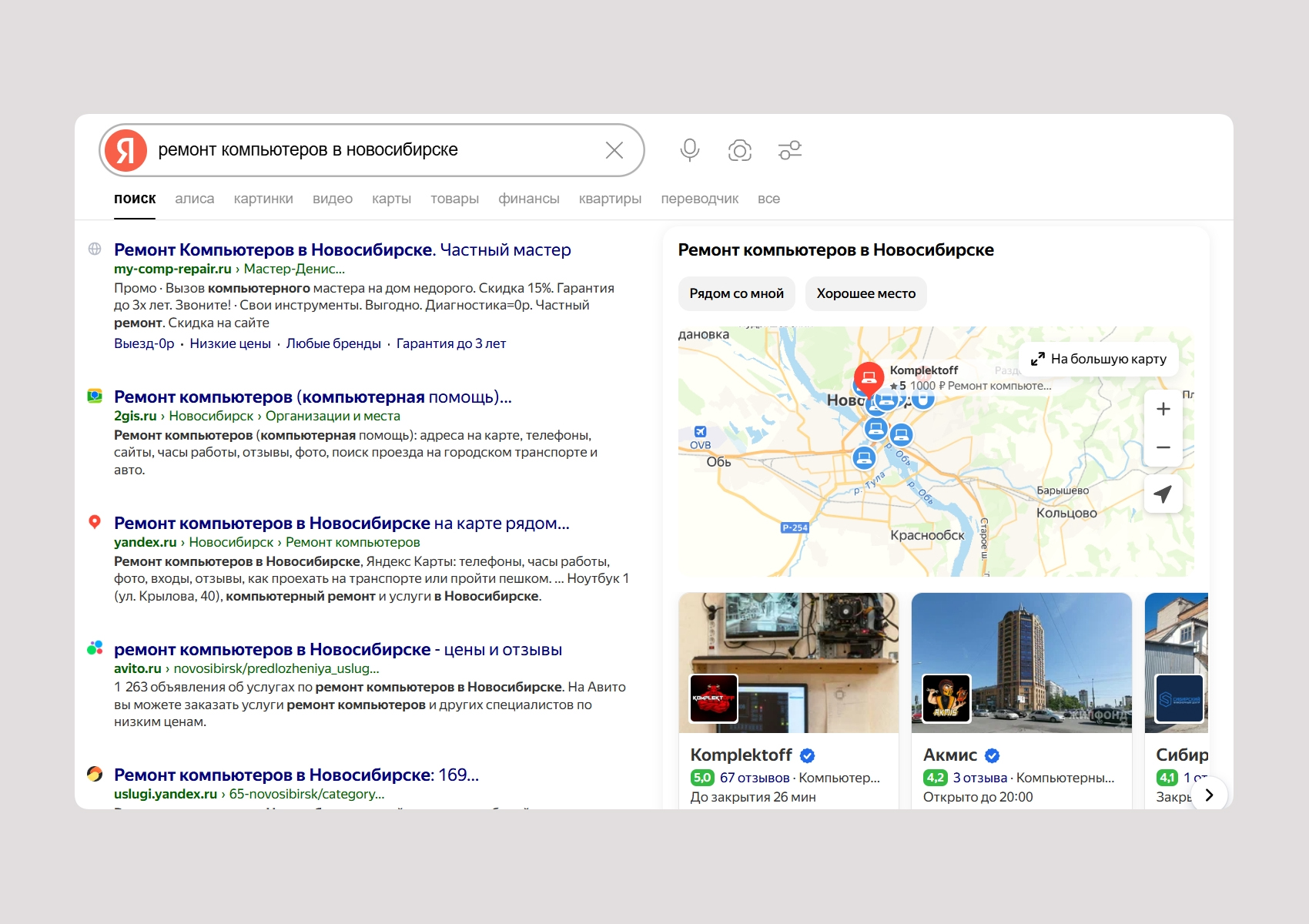This screenshot has height=924, width=1309.
Task: Zoom in on the map
Action: pyautogui.click(x=1163, y=410)
